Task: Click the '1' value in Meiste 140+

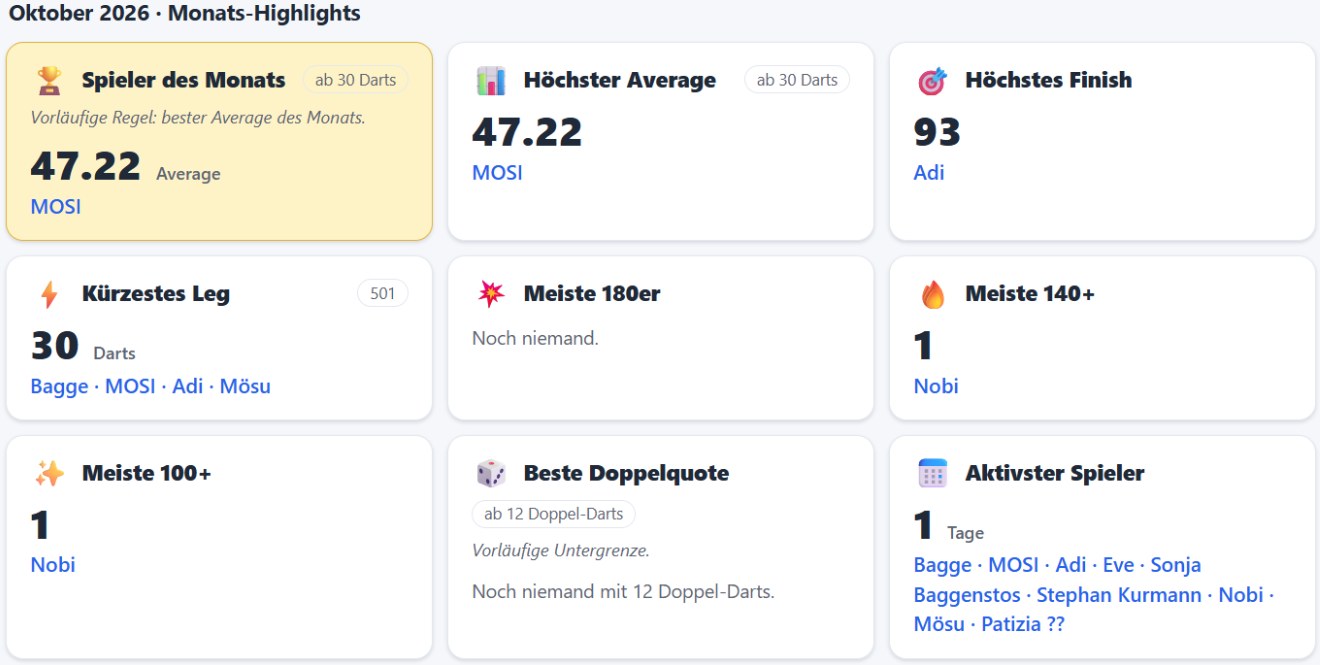Action: click(x=923, y=345)
